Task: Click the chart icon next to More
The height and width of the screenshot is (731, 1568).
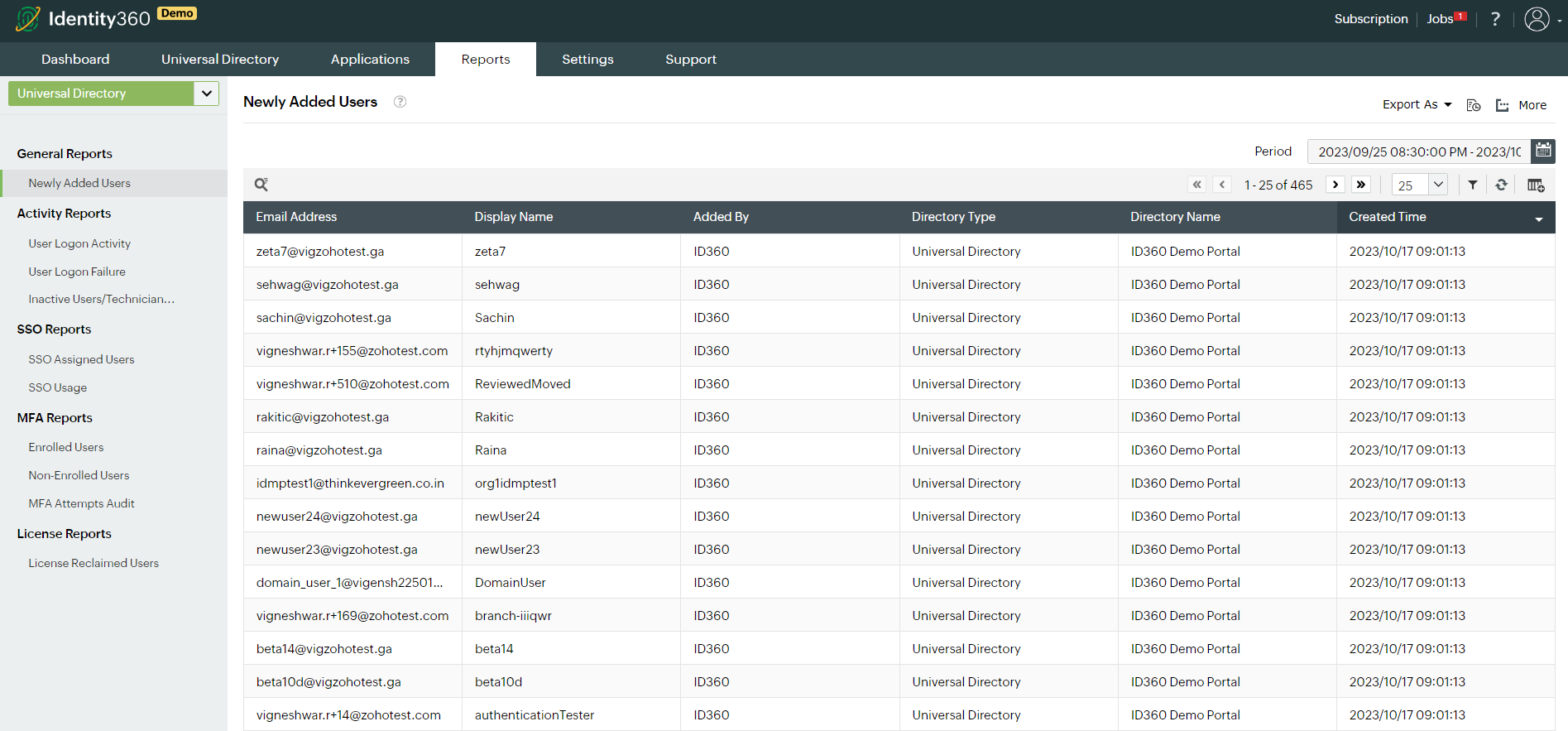Action: point(1502,105)
